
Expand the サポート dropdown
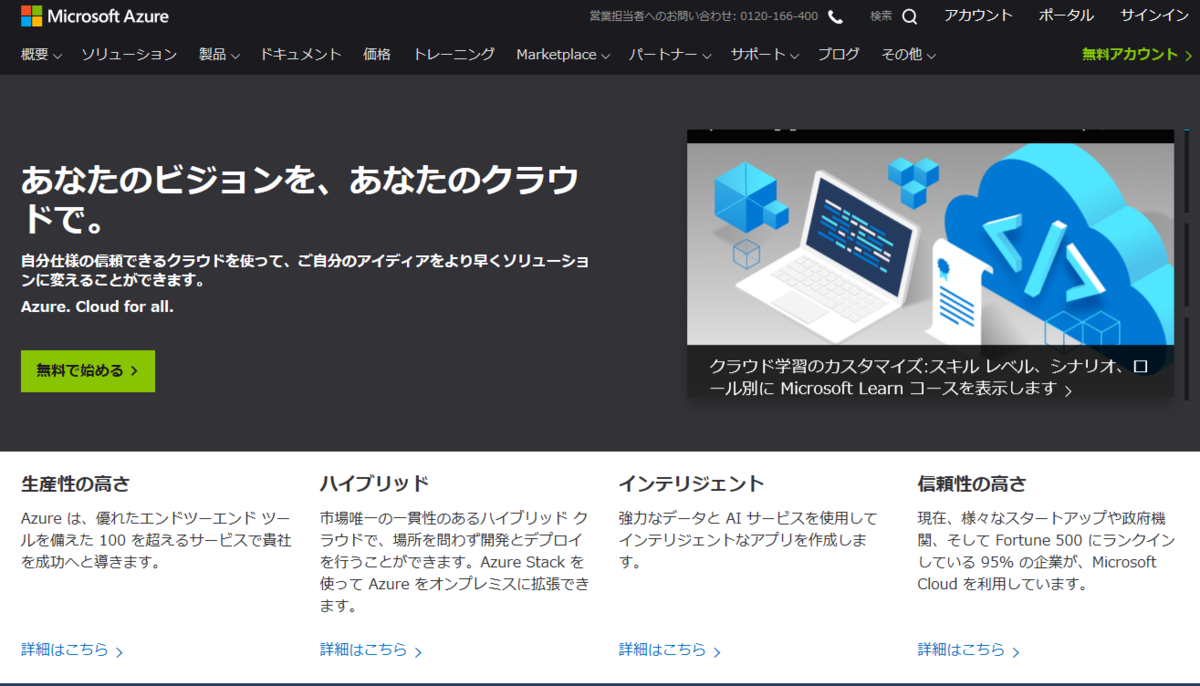pyautogui.click(x=763, y=55)
